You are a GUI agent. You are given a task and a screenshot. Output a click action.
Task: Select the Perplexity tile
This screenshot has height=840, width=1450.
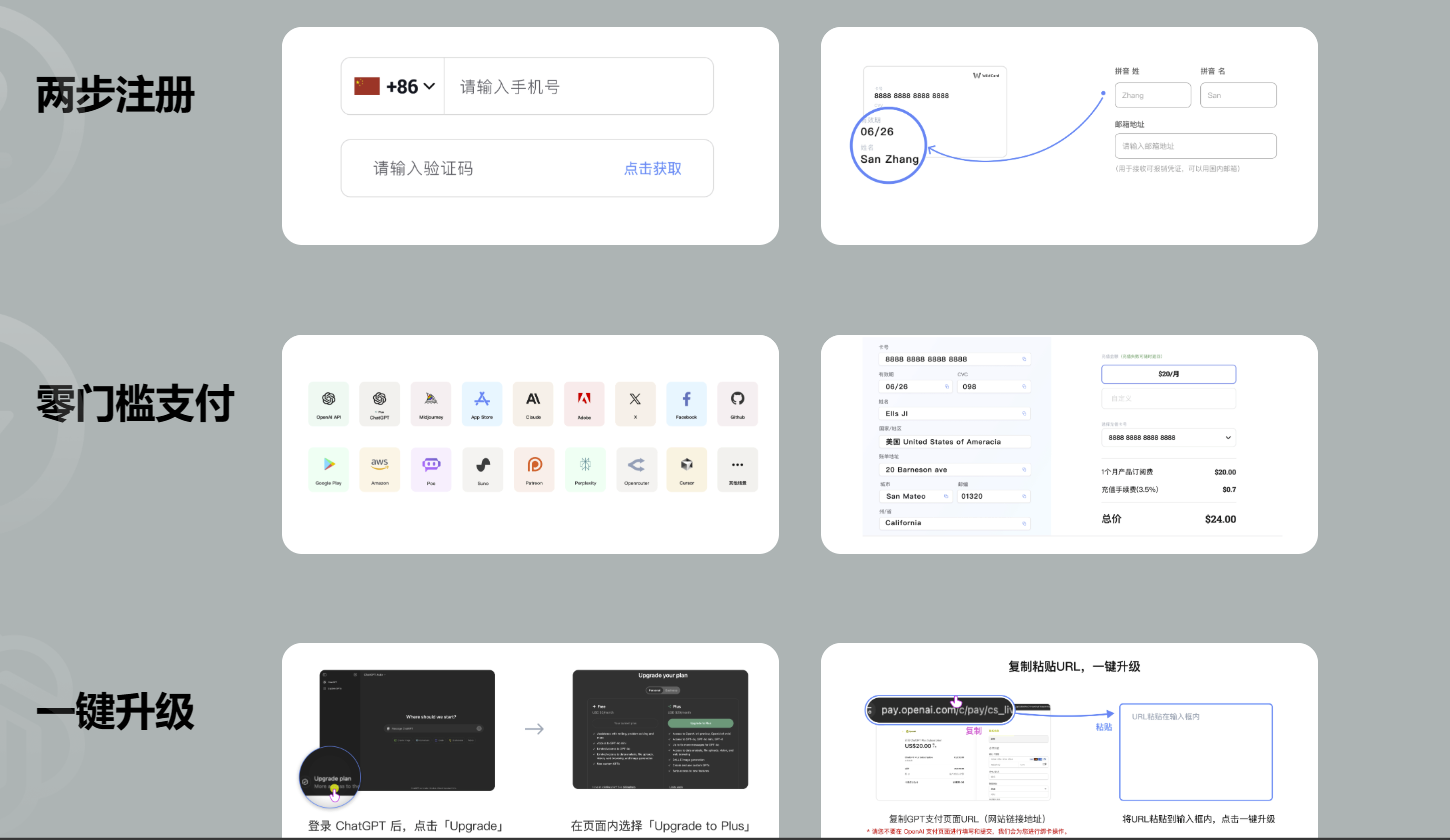tap(584, 469)
